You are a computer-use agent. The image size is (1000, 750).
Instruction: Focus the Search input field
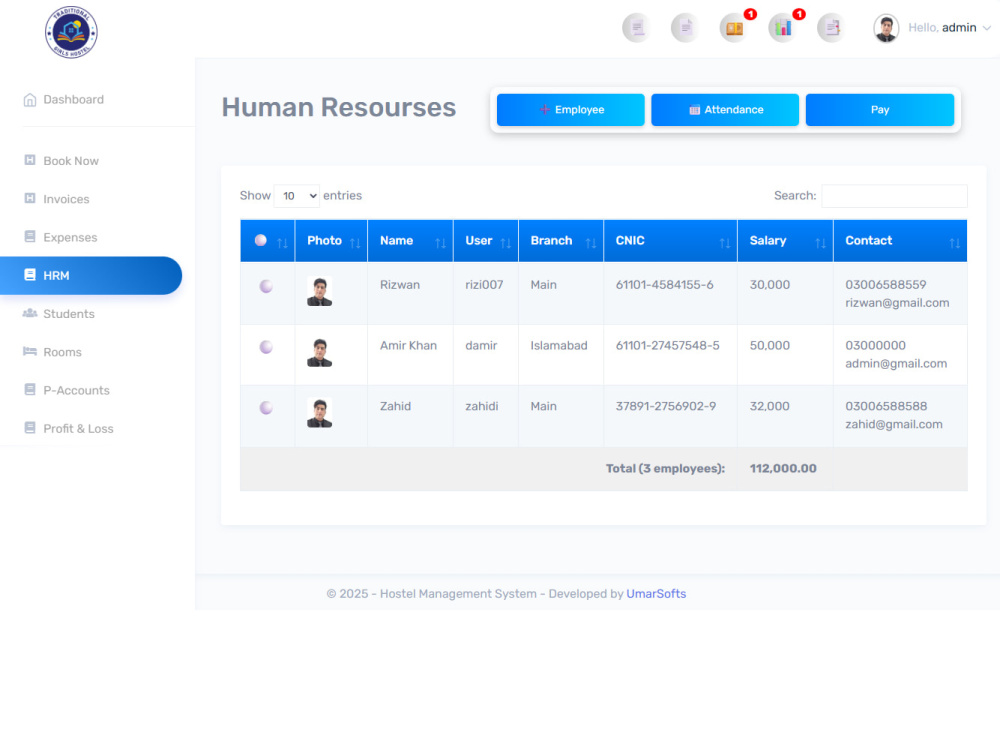pyautogui.click(x=894, y=196)
